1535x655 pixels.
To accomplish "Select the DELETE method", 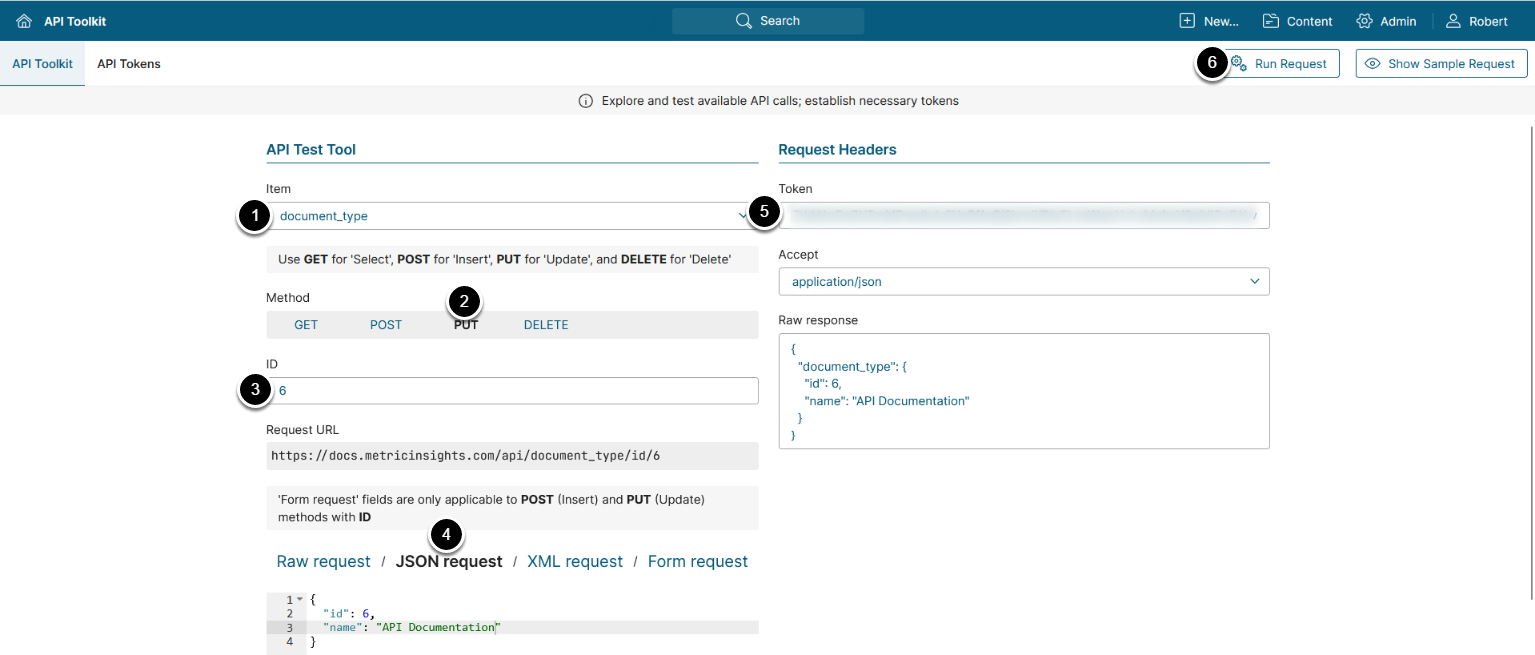I will (x=546, y=325).
